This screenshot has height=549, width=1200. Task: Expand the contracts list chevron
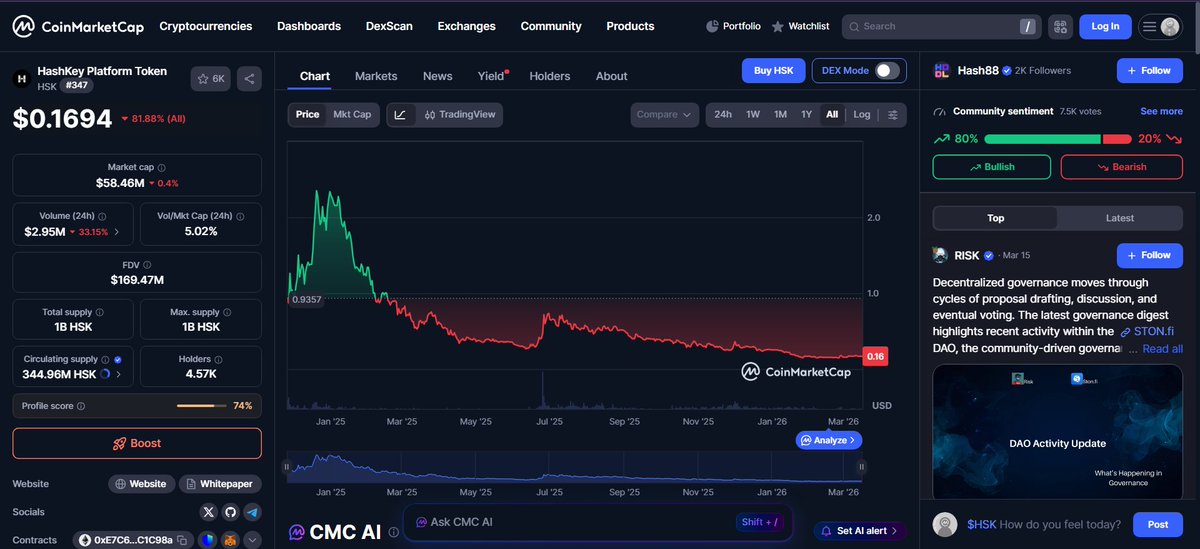[x=252, y=540]
